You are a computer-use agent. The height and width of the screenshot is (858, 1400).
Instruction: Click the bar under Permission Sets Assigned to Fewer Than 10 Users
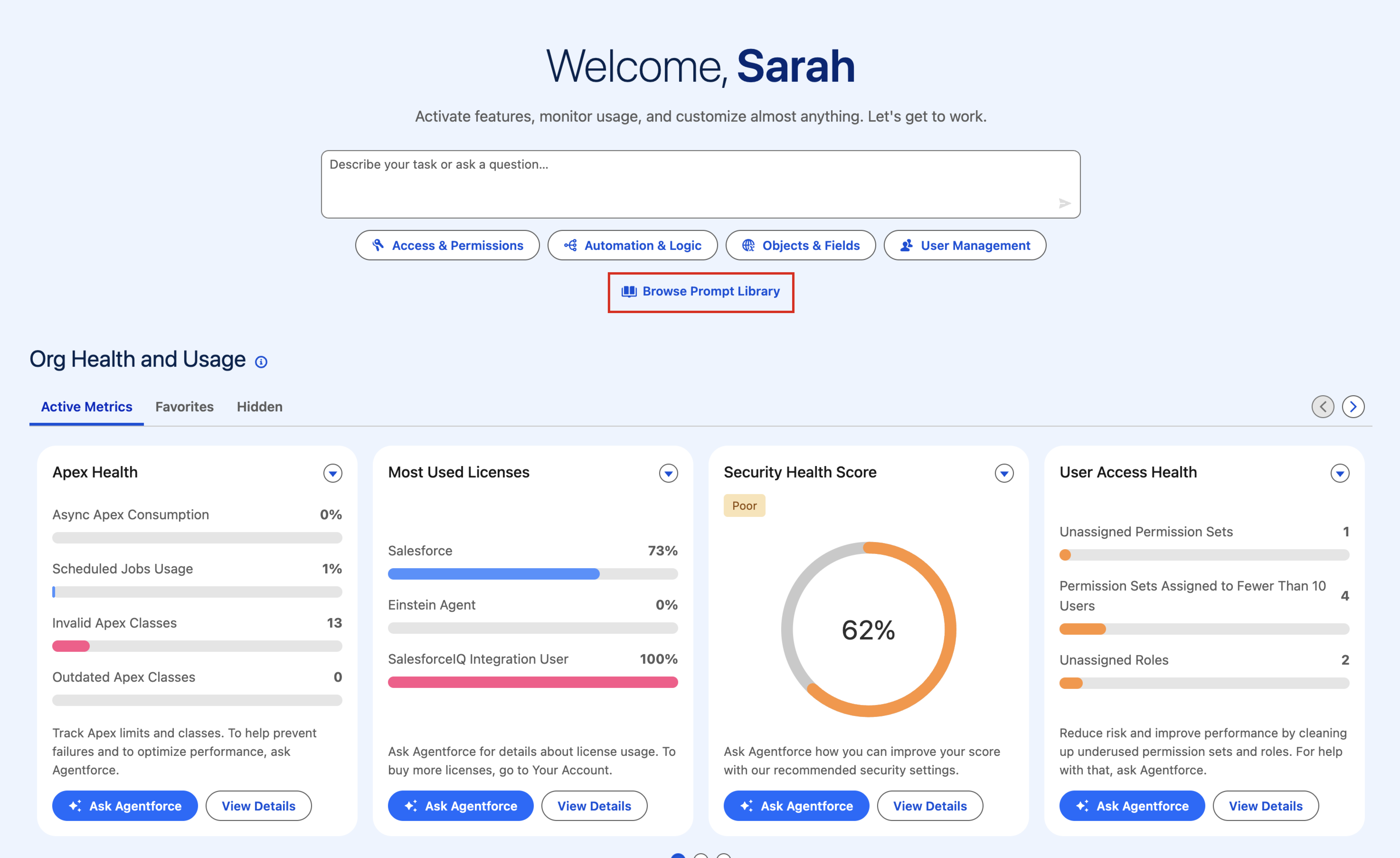[x=1205, y=629]
